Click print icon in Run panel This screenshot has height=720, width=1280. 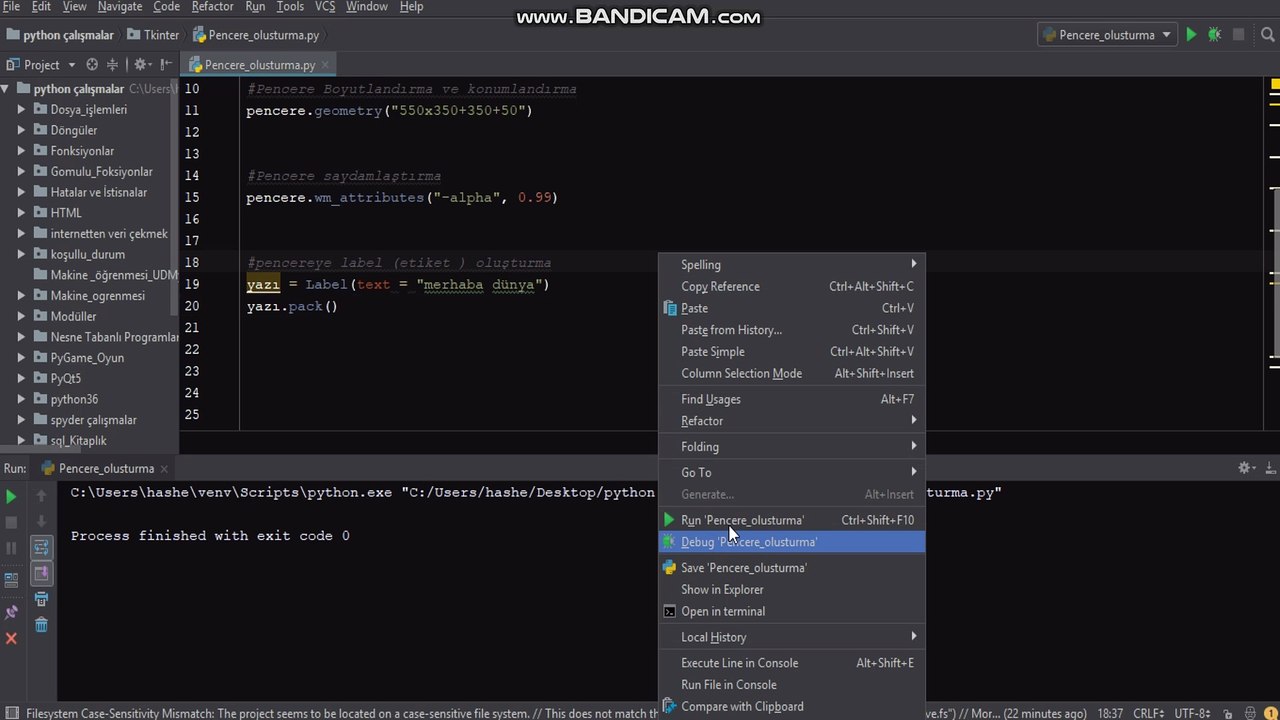(x=41, y=600)
